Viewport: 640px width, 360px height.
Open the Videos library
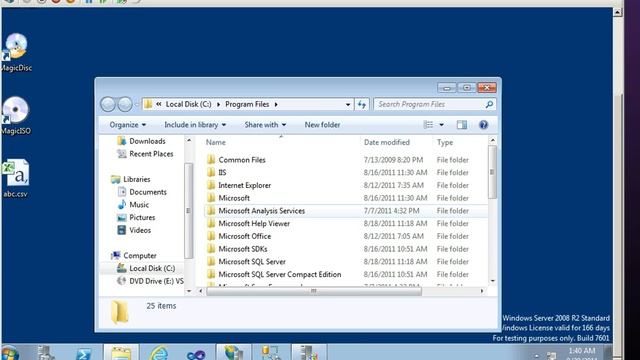coord(134,230)
